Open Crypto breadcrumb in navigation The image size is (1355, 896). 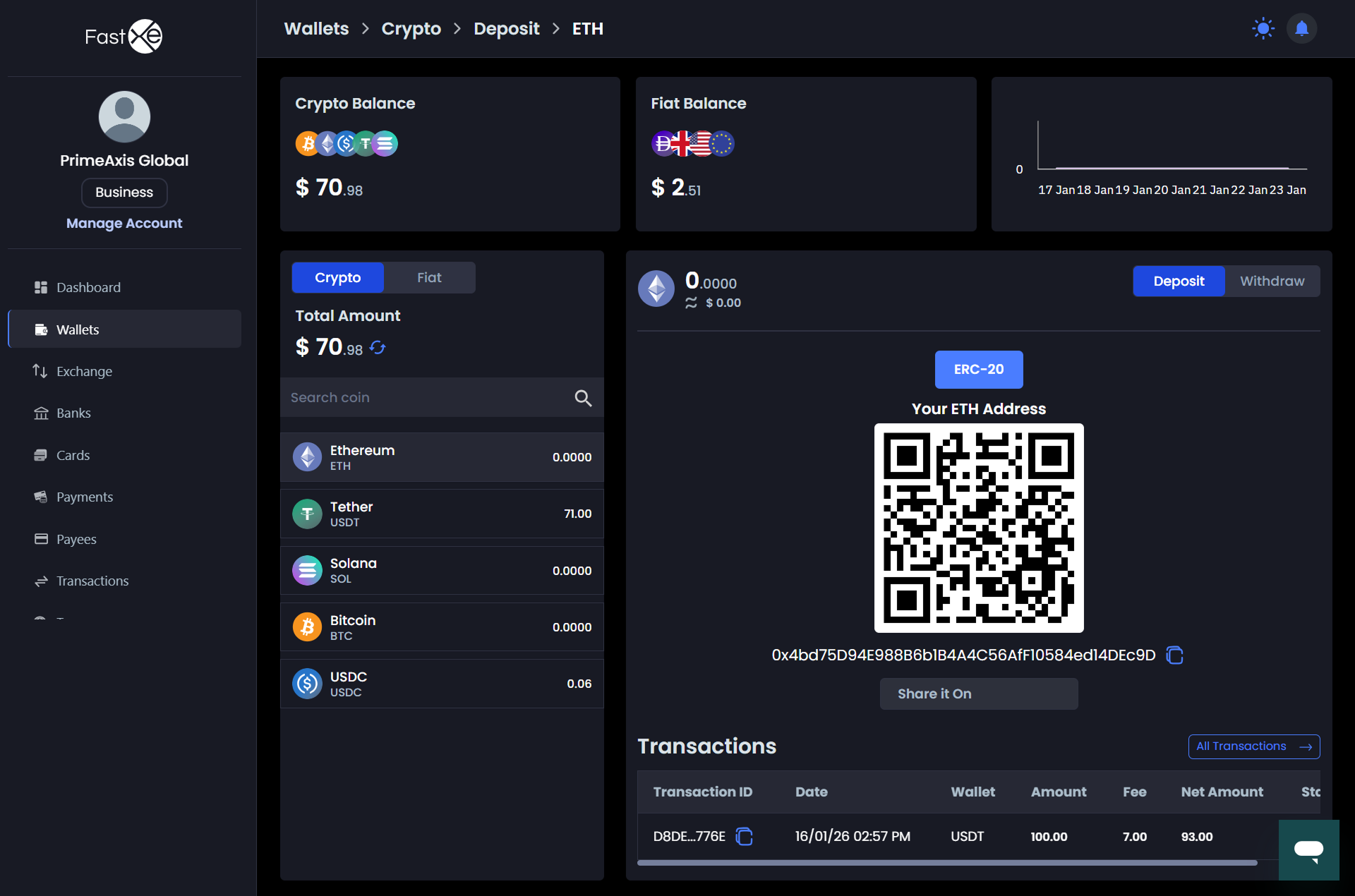coord(411,28)
